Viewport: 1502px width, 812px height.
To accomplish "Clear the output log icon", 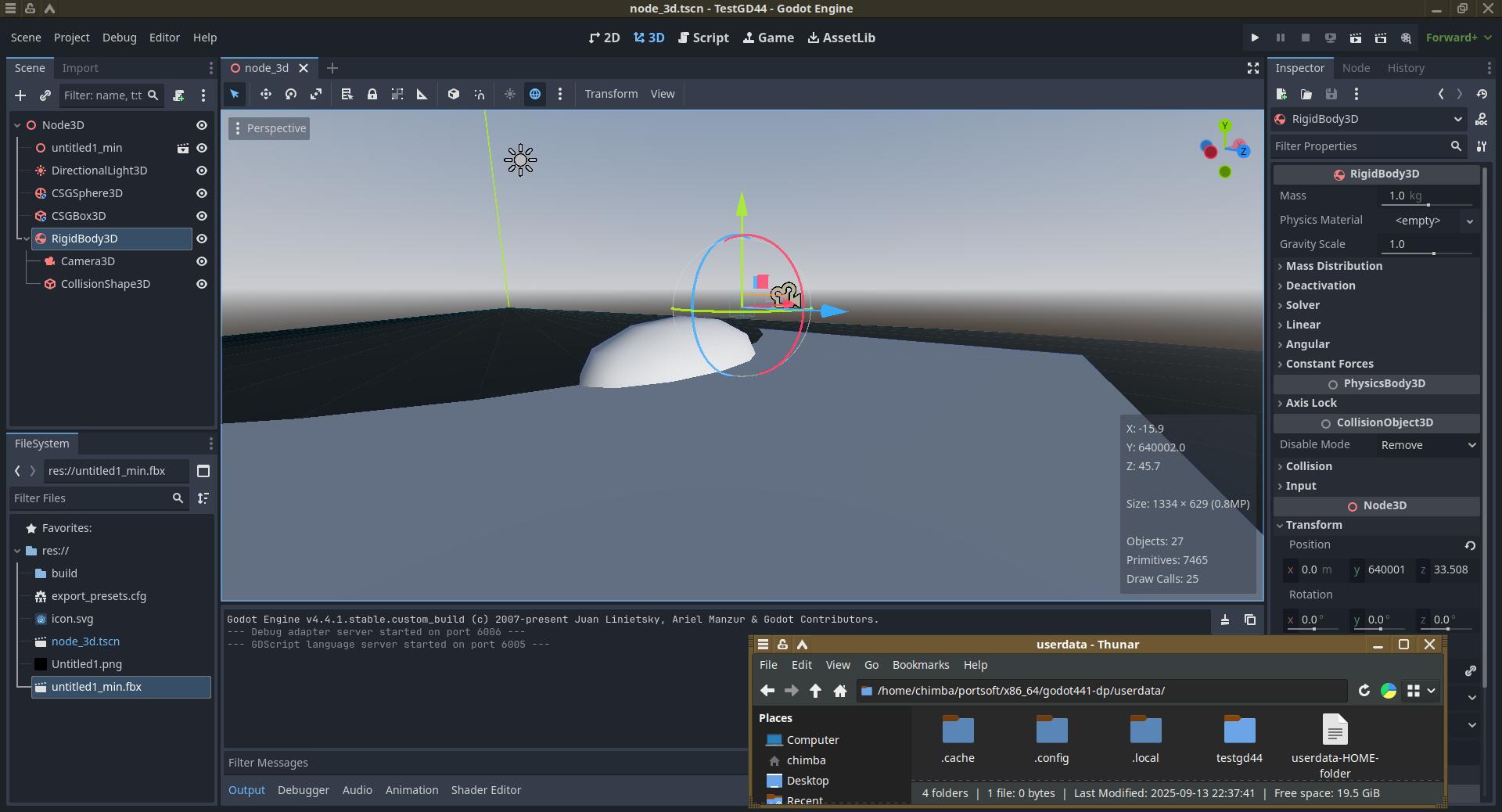I will [x=1225, y=620].
